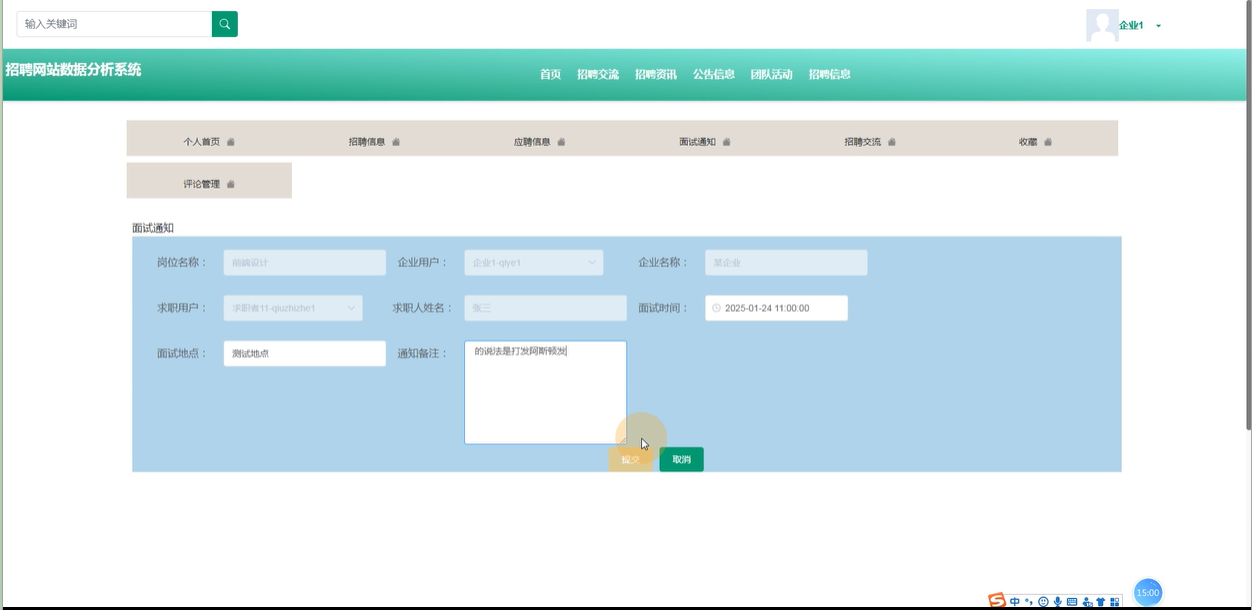Click the 求职用户： label
The height and width of the screenshot is (610, 1252).
[x=182, y=308]
